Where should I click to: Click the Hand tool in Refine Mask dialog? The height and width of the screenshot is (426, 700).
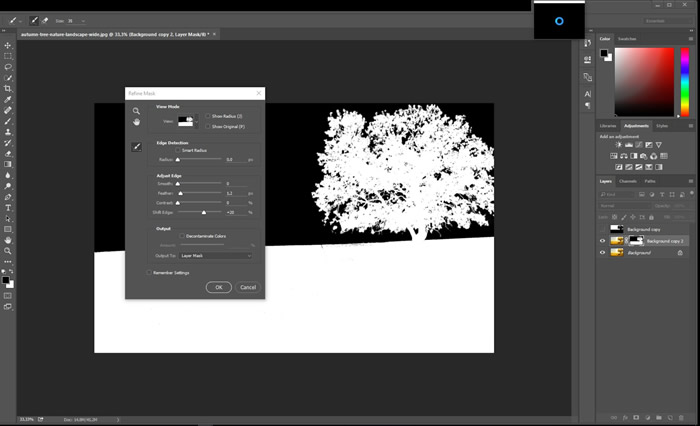pyautogui.click(x=136, y=122)
